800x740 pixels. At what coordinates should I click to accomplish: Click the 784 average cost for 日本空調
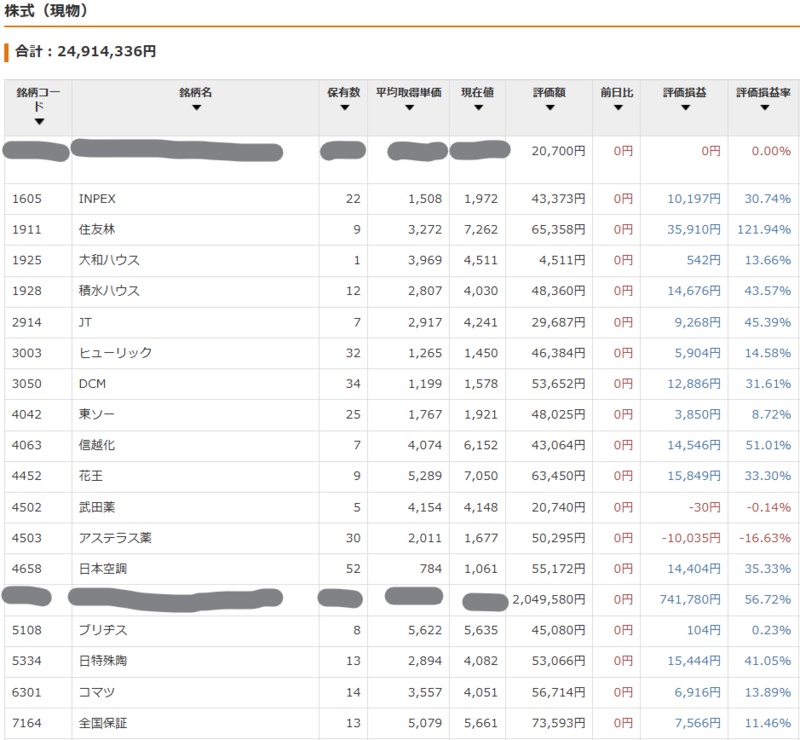[431, 569]
